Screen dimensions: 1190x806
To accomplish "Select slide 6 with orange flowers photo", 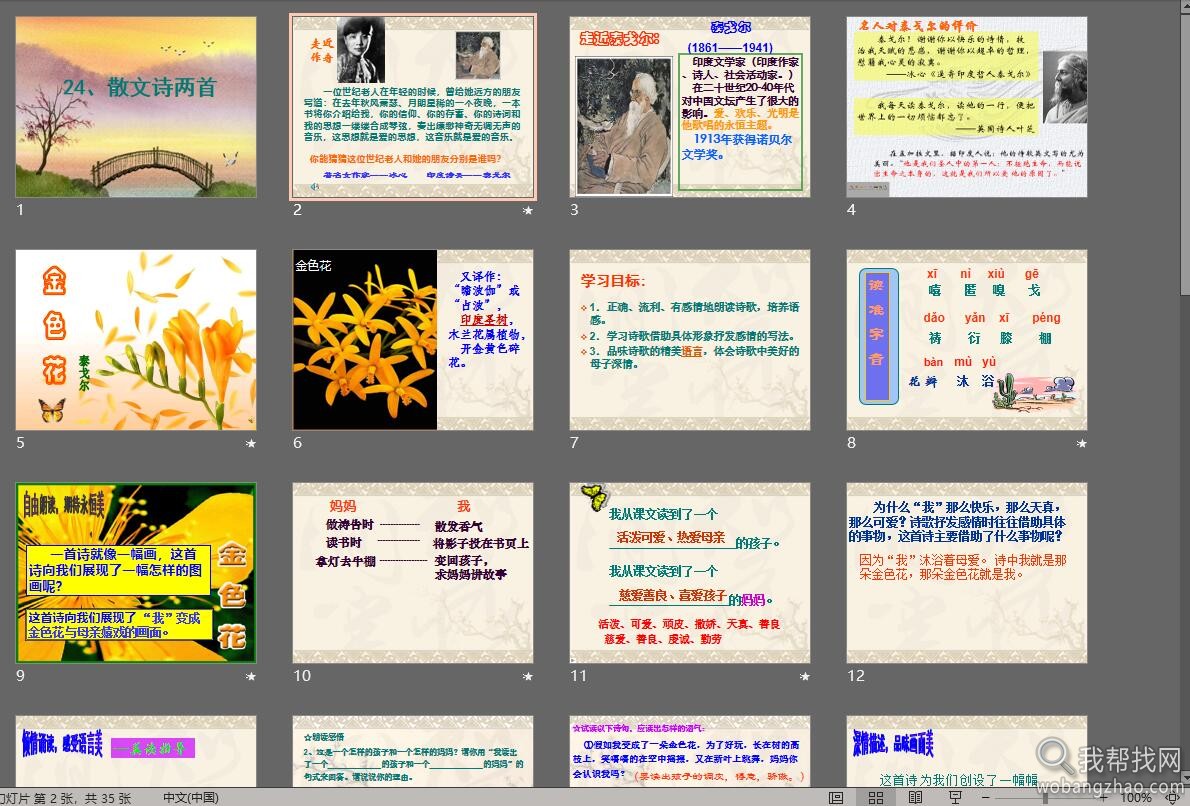I will click(413, 340).
